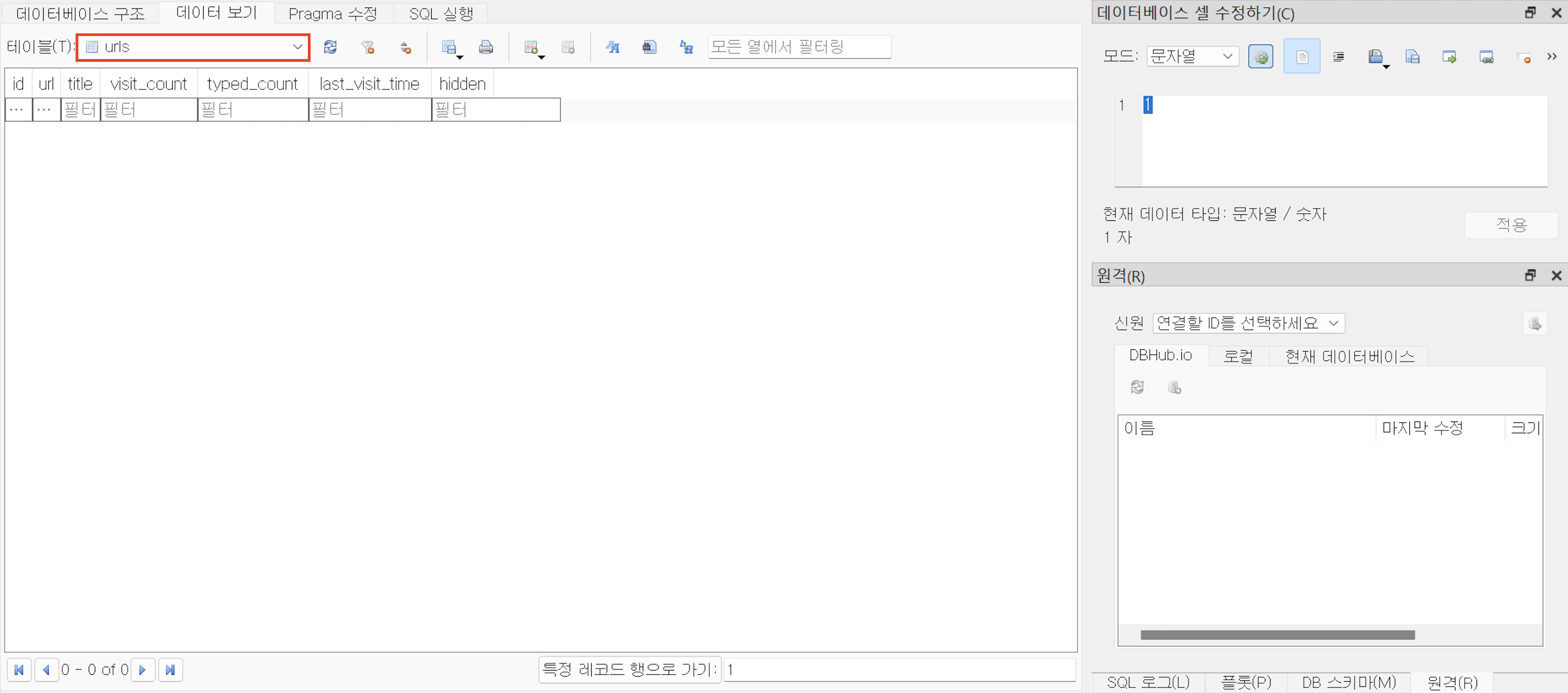1568x693 pixels.
Task: Click the 적용 apply button
Action: tap(1511, 225)
